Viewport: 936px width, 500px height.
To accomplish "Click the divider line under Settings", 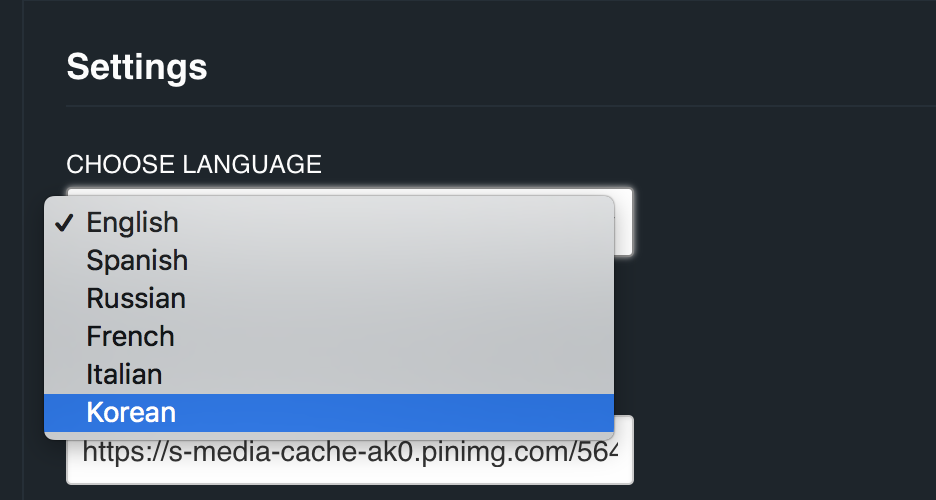I will coord(500,106).
